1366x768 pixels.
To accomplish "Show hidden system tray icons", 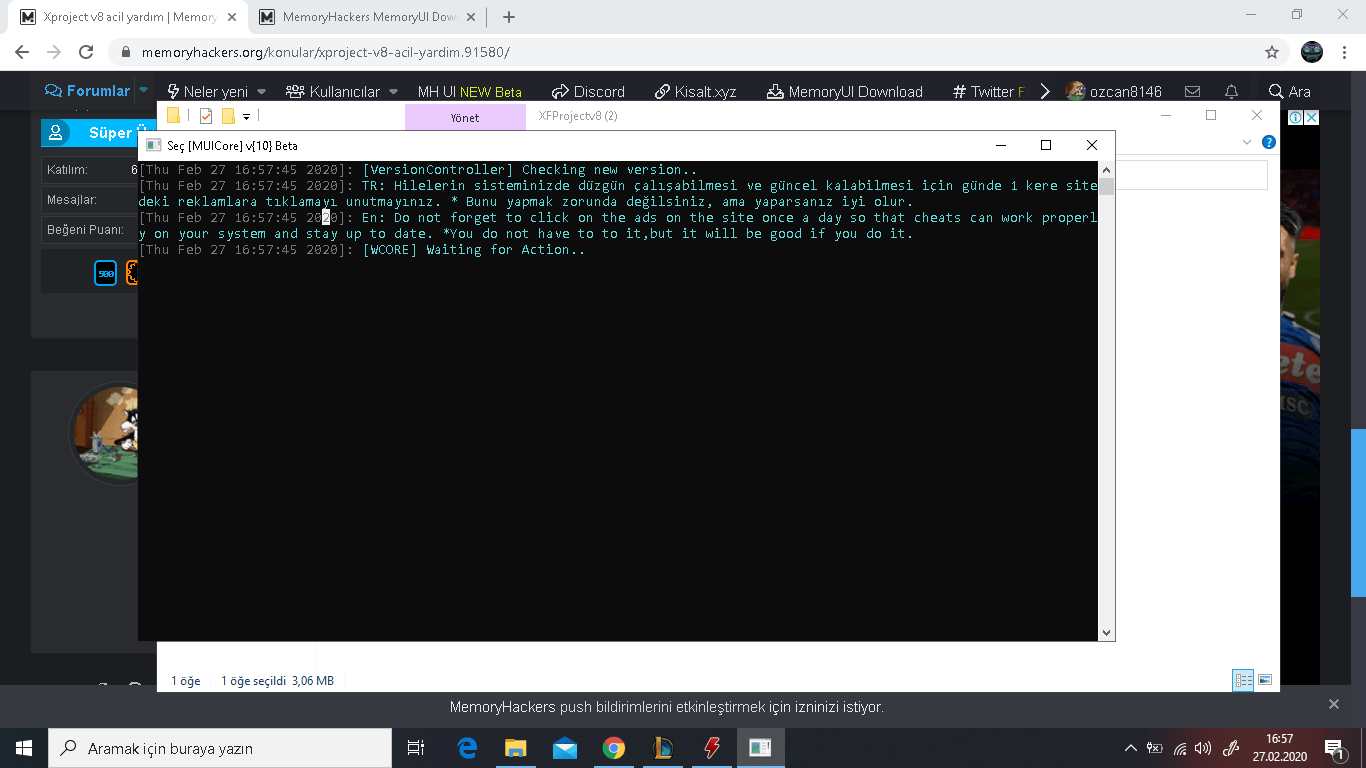I will pos(1131,748).
